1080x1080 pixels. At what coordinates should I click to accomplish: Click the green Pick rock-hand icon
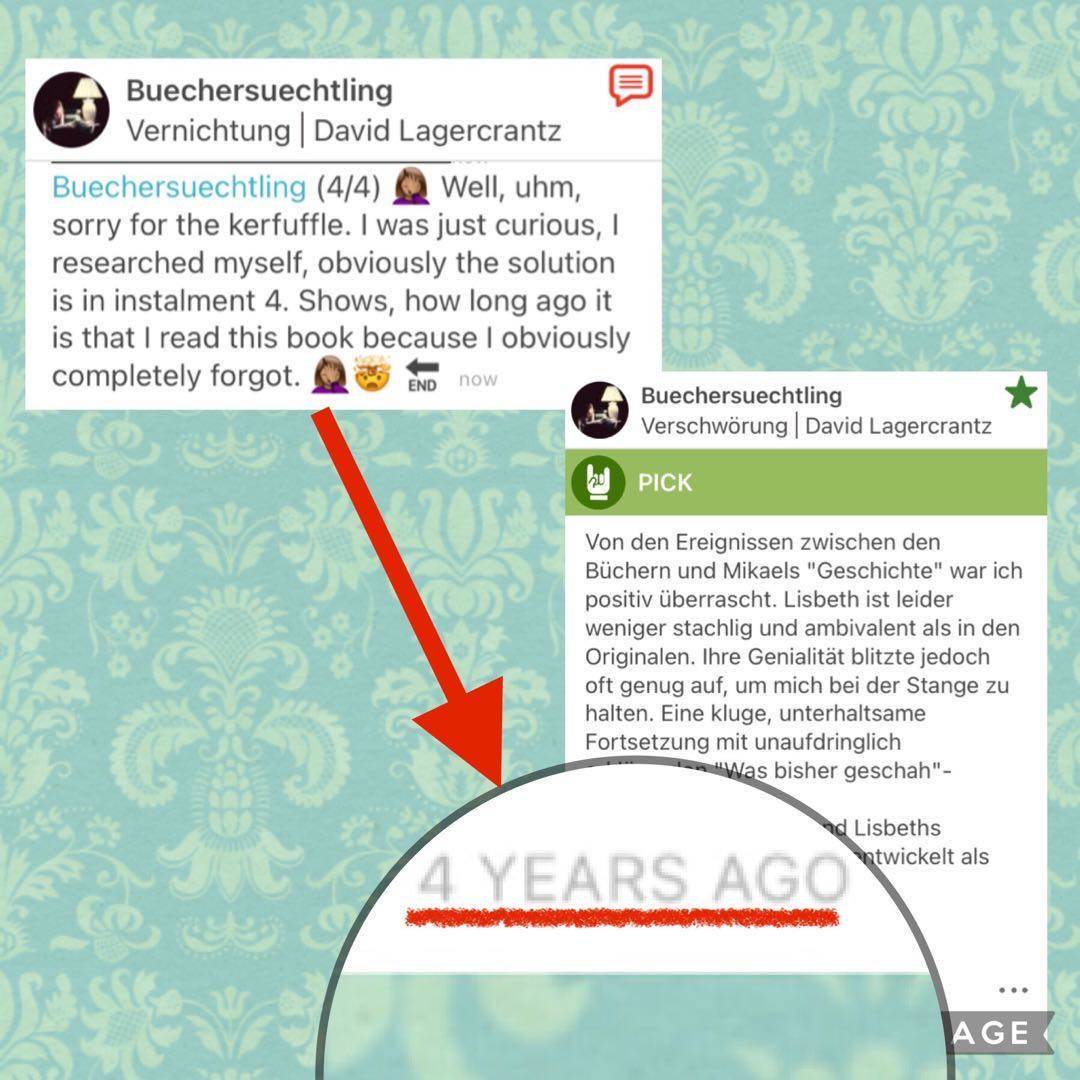[598, 482]
